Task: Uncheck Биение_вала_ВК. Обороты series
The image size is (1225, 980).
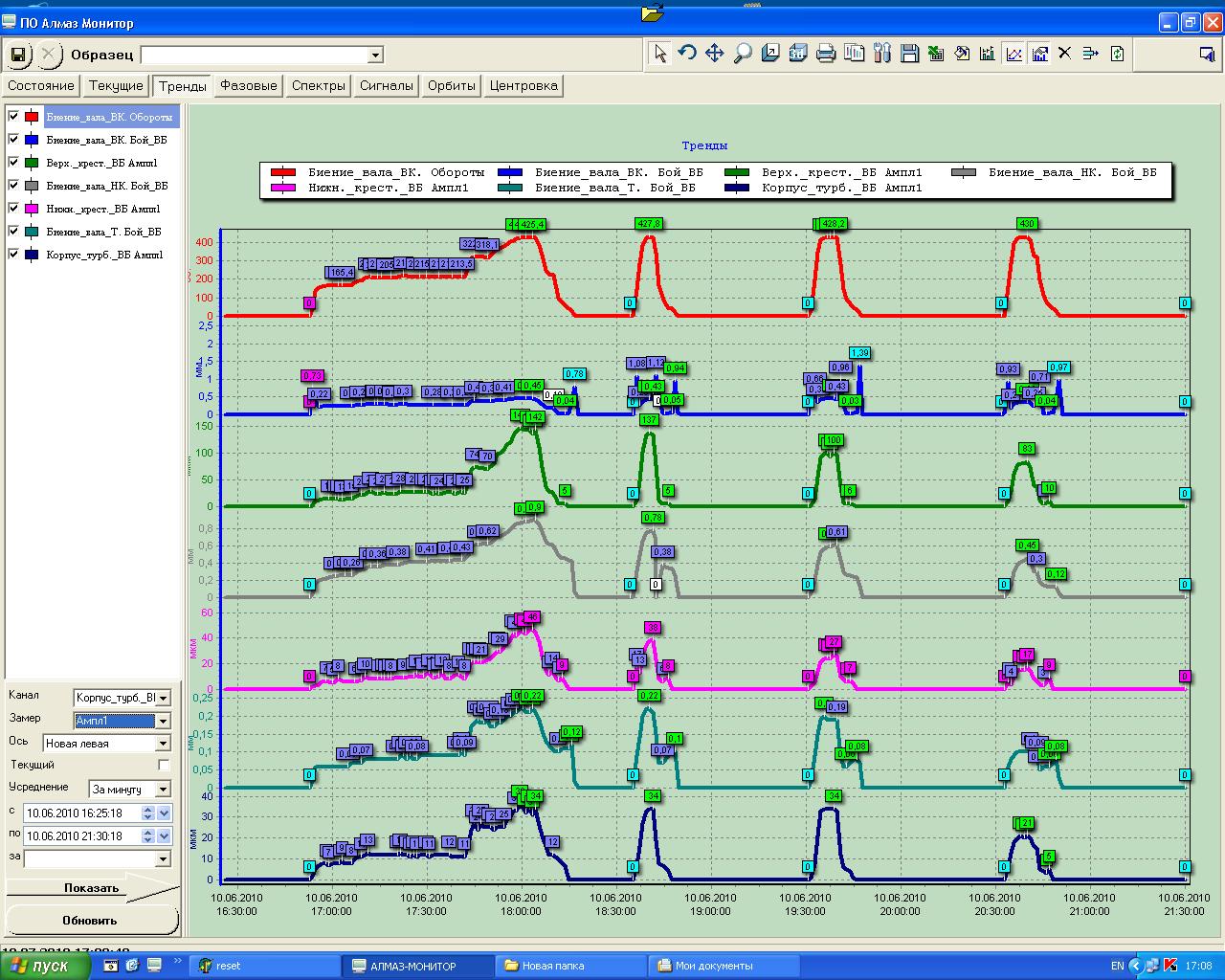Action: point(13,117)
